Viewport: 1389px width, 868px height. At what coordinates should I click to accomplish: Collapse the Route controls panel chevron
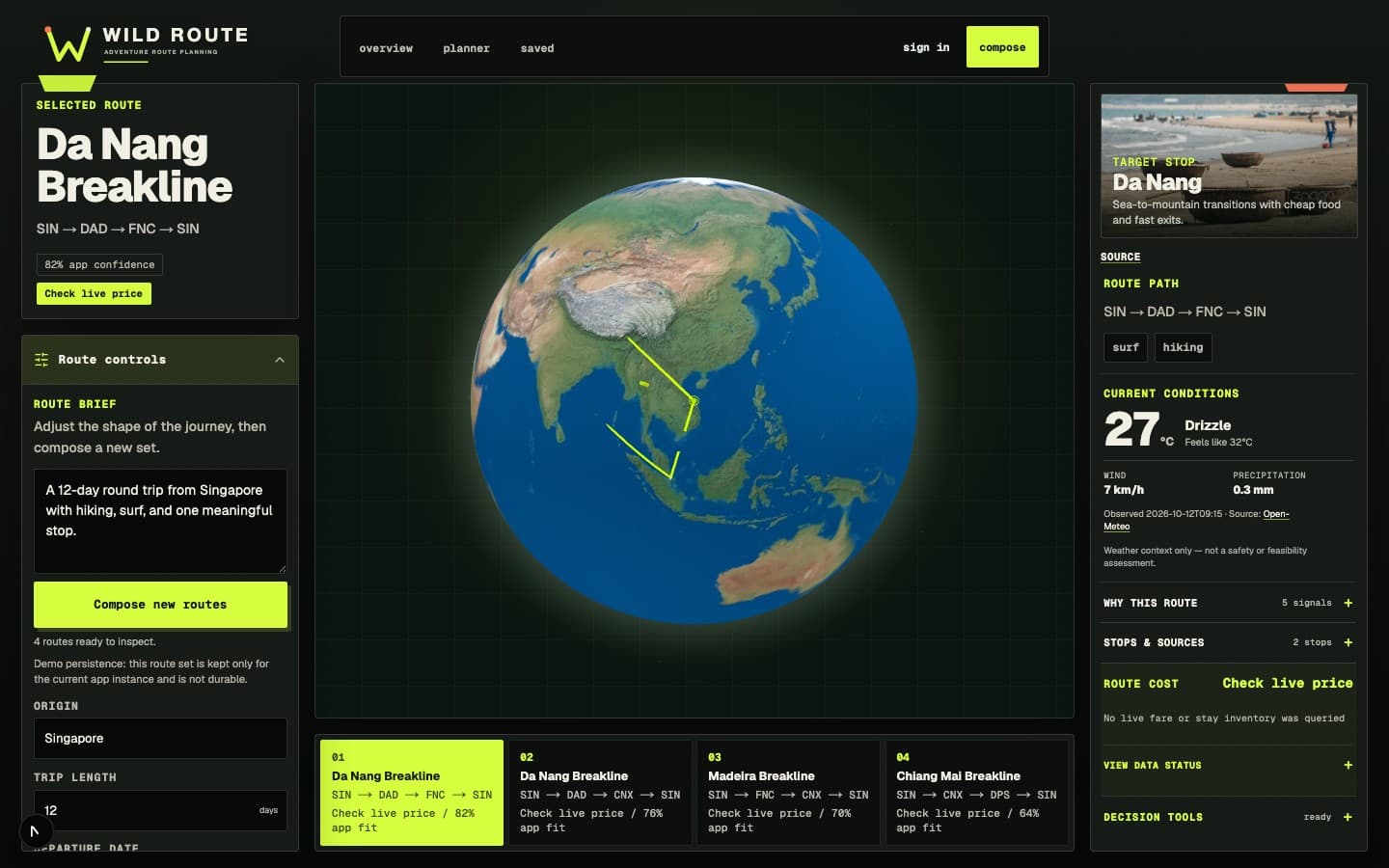click(x=280, y=360)
